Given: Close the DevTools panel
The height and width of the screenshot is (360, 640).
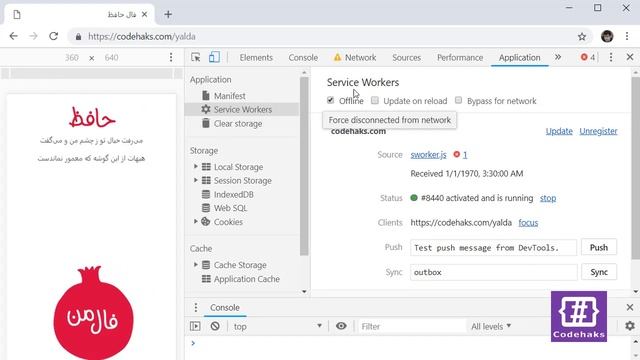Looking at the screenshot, I should [x=630, y=57].
